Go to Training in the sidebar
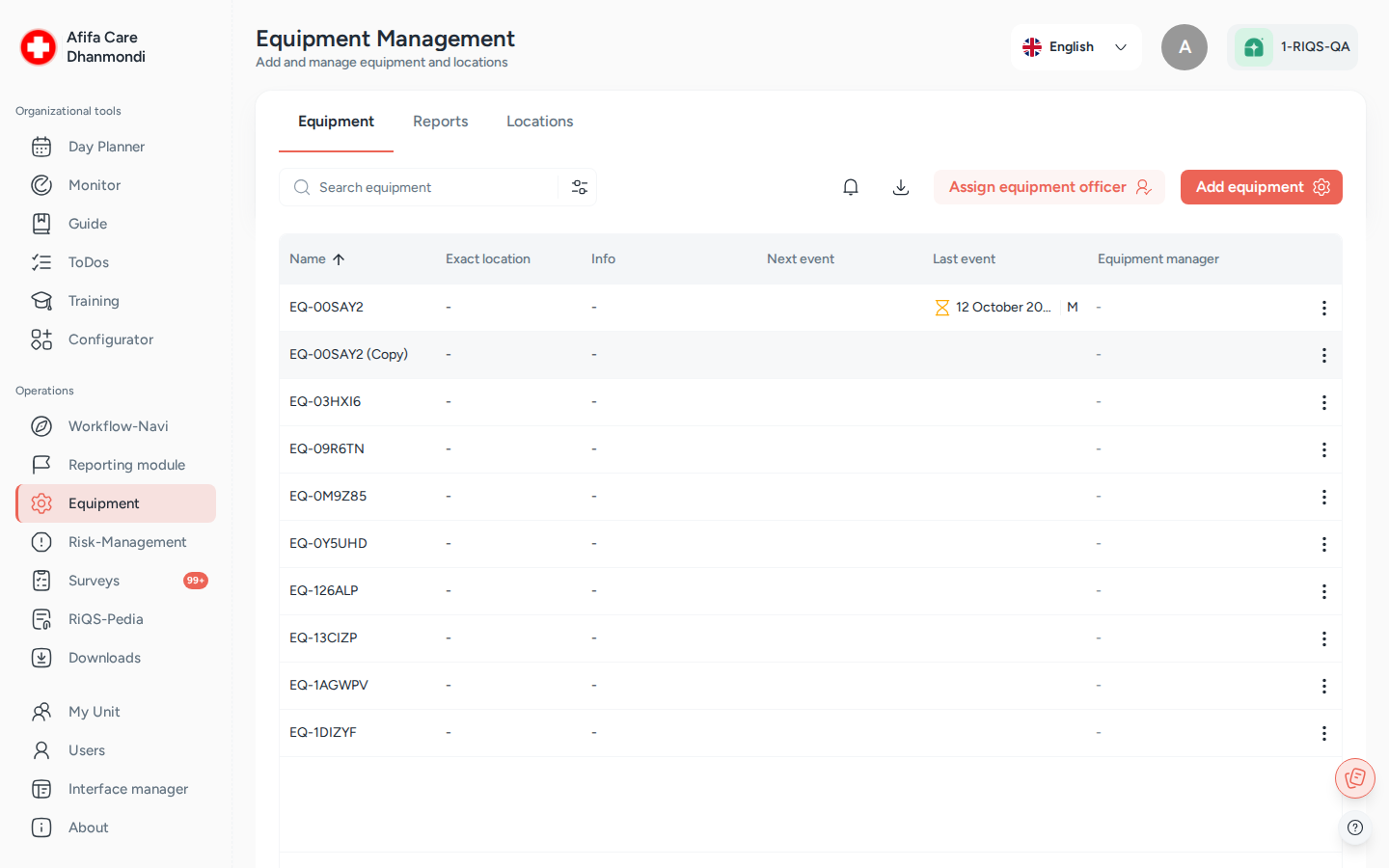The height and width of the screenshot is (868, 1389). (116, 301)
